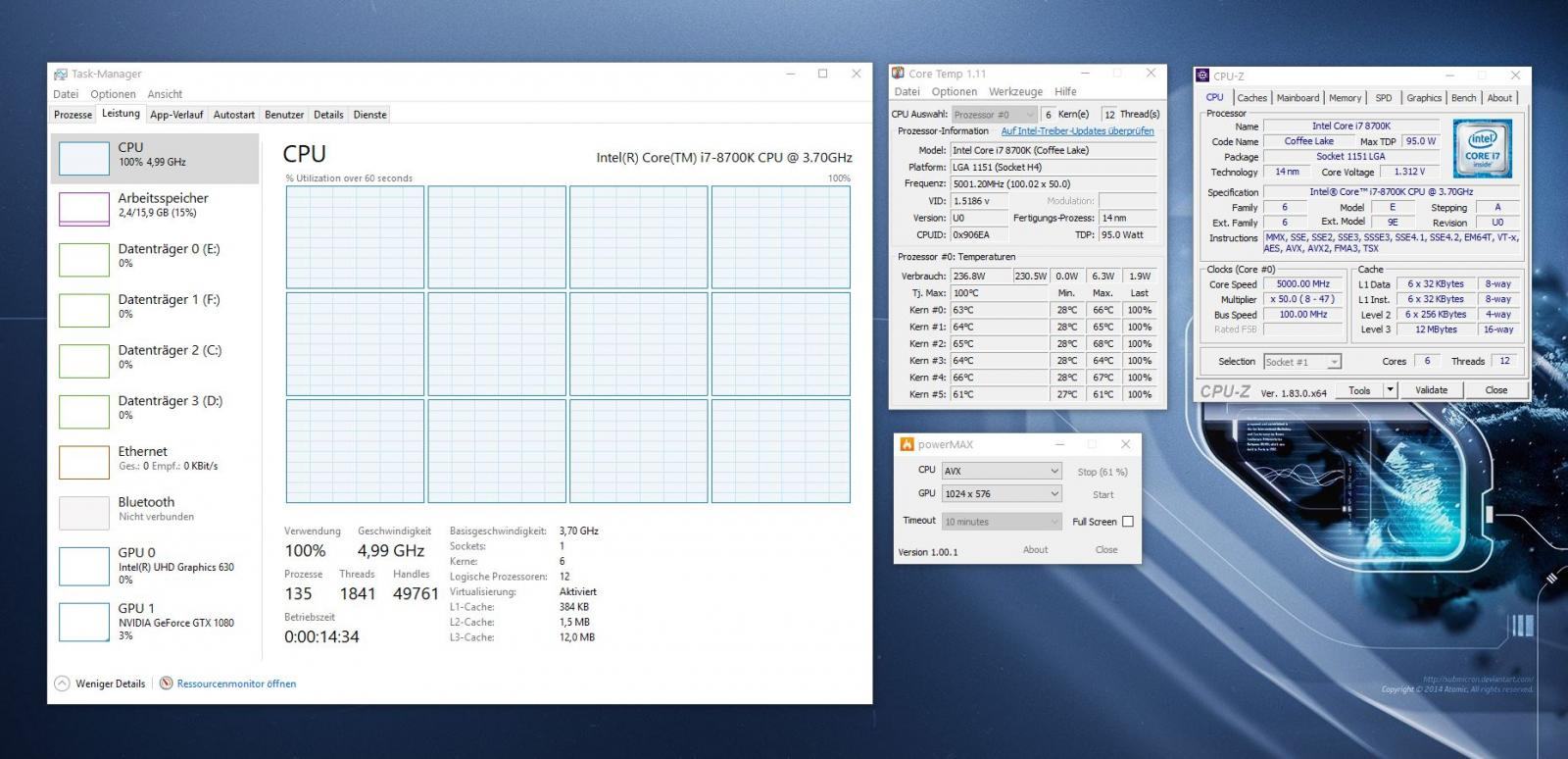Viewport: 1568px width, 759px height.
Task: Expand Timeout 10 minutes dropdown in powerMAX
Action: [x=1002, y=522]
